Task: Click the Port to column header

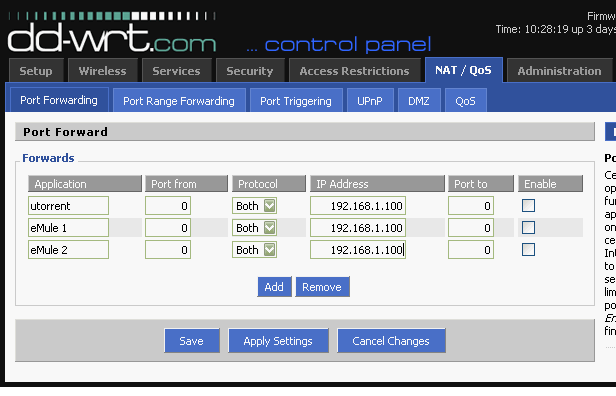Action: pos(481,183)
